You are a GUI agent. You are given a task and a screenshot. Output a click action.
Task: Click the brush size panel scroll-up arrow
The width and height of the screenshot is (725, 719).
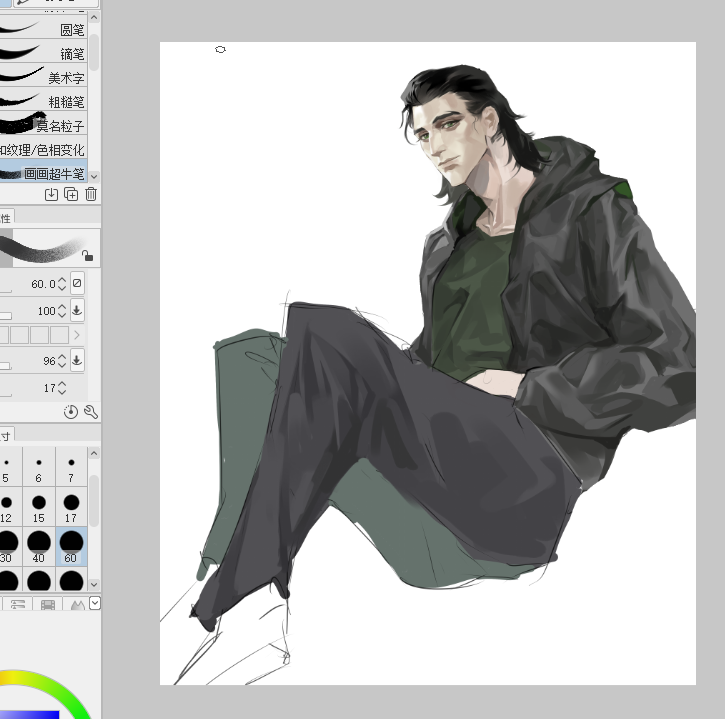click(94, 453)
